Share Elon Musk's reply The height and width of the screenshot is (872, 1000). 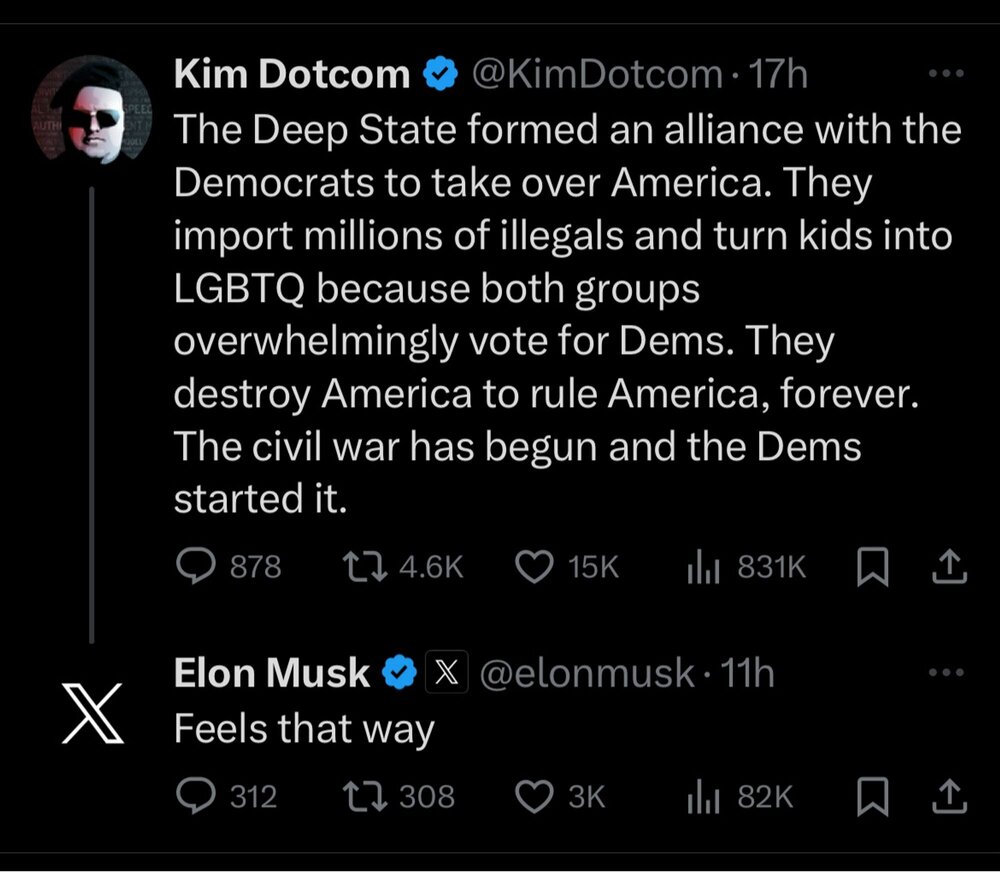949,797
